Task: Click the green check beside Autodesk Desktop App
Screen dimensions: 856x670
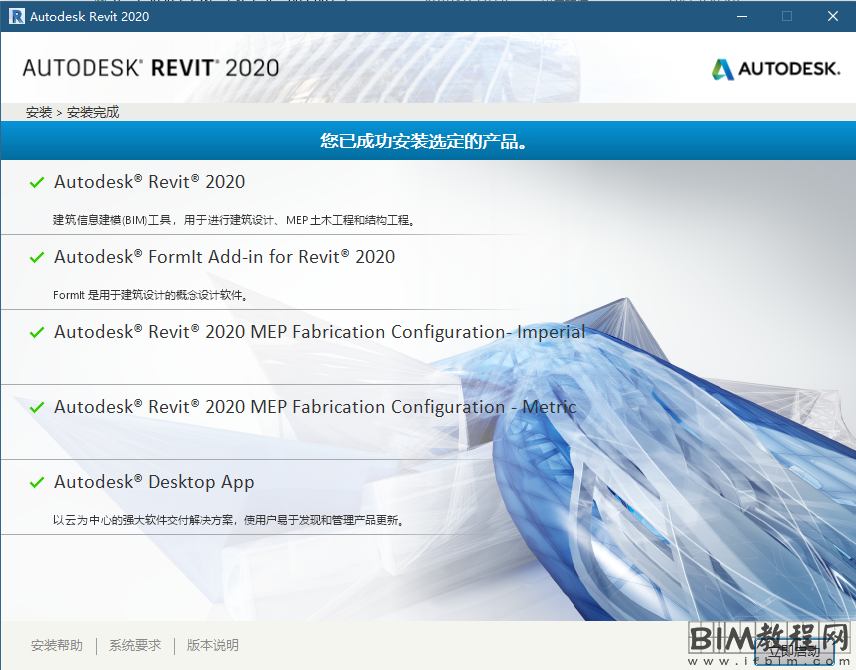Action: click(x=37, y=482)
